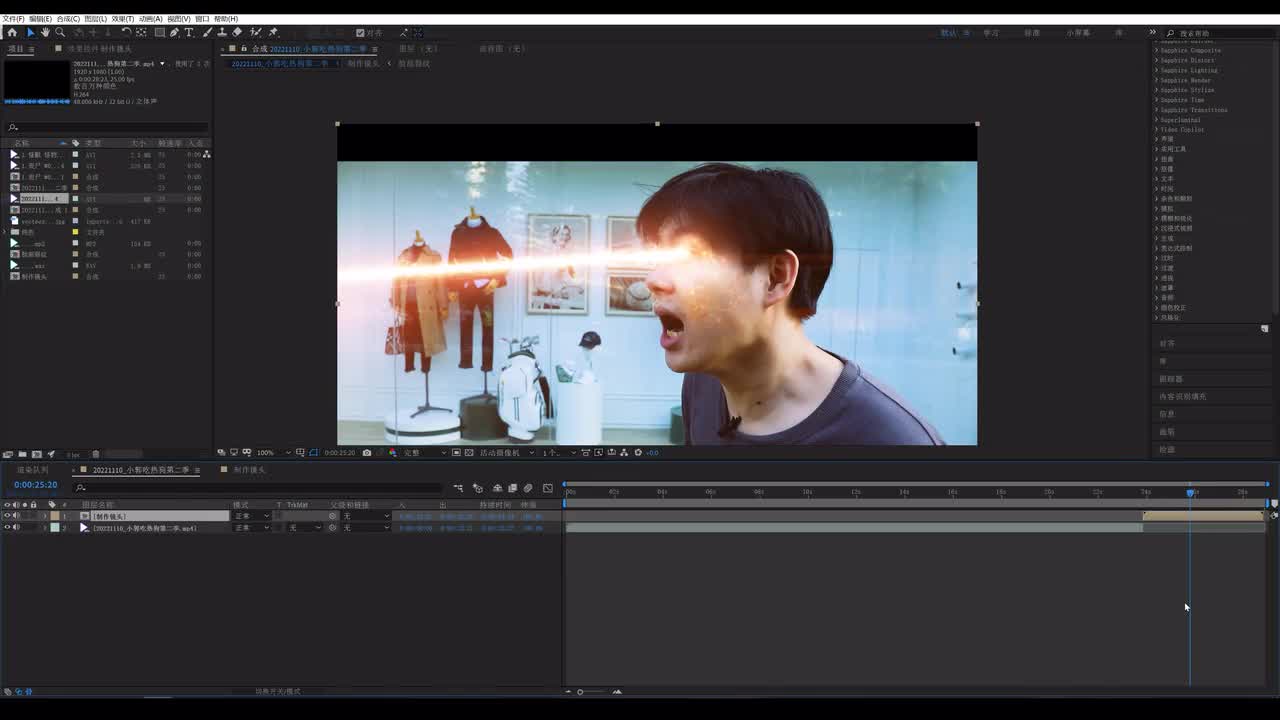Select the Zoom magnifier tool

tap(60, 33)
